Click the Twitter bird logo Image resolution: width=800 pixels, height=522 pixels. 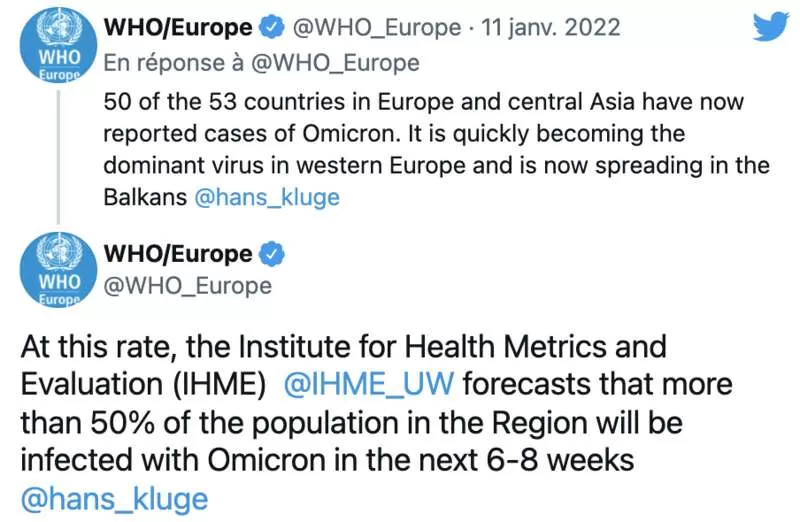771,27
